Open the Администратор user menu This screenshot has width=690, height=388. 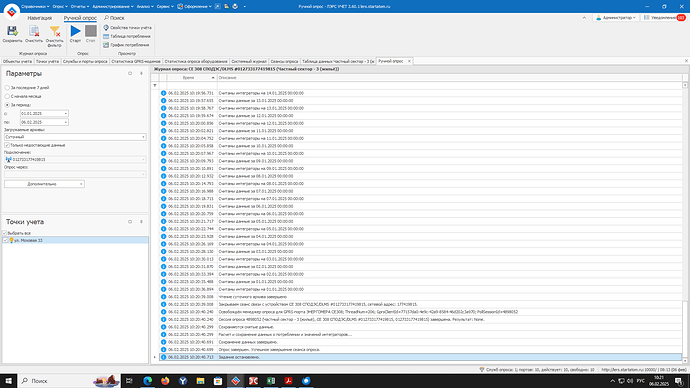(616, 18)
